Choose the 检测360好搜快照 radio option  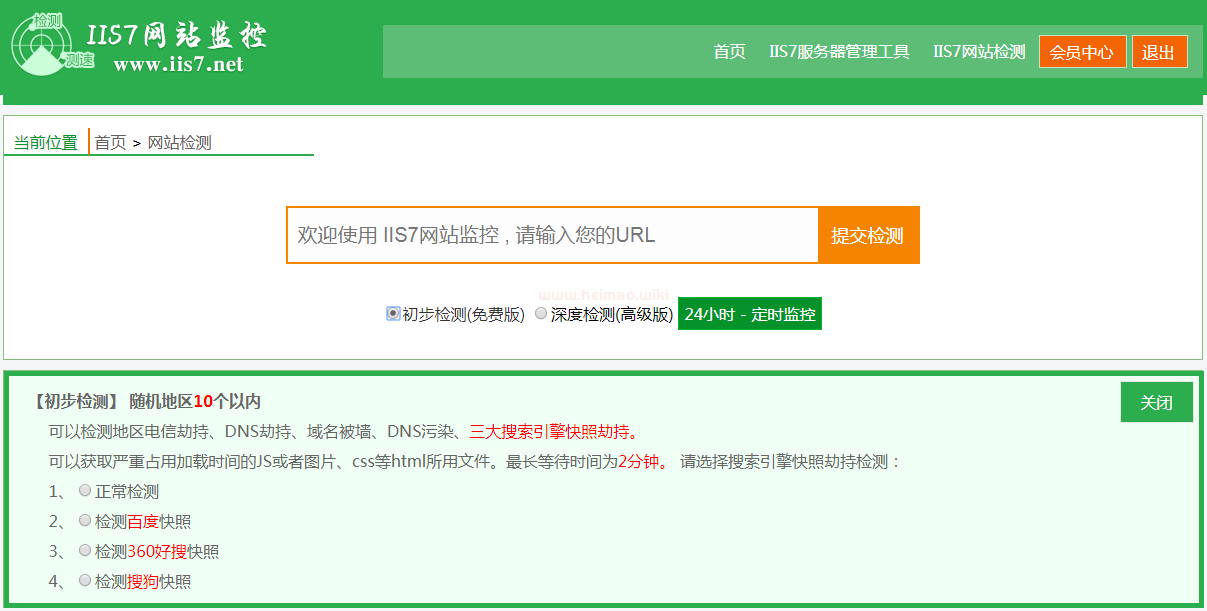tap(85, 551)
